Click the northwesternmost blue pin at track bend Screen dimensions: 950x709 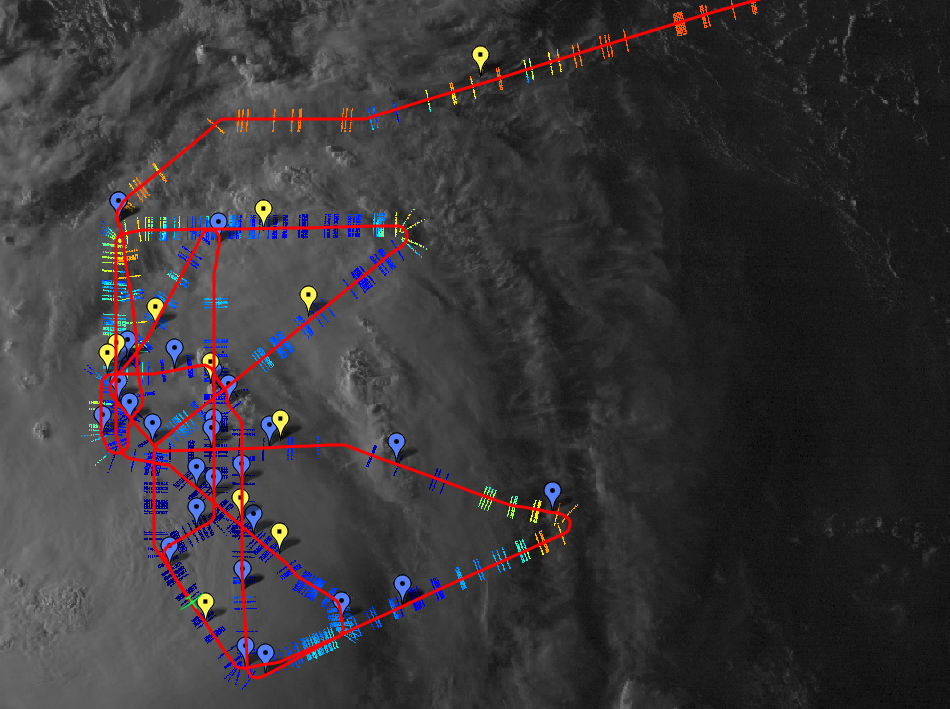pyautogui.click(x=119, y=202)
